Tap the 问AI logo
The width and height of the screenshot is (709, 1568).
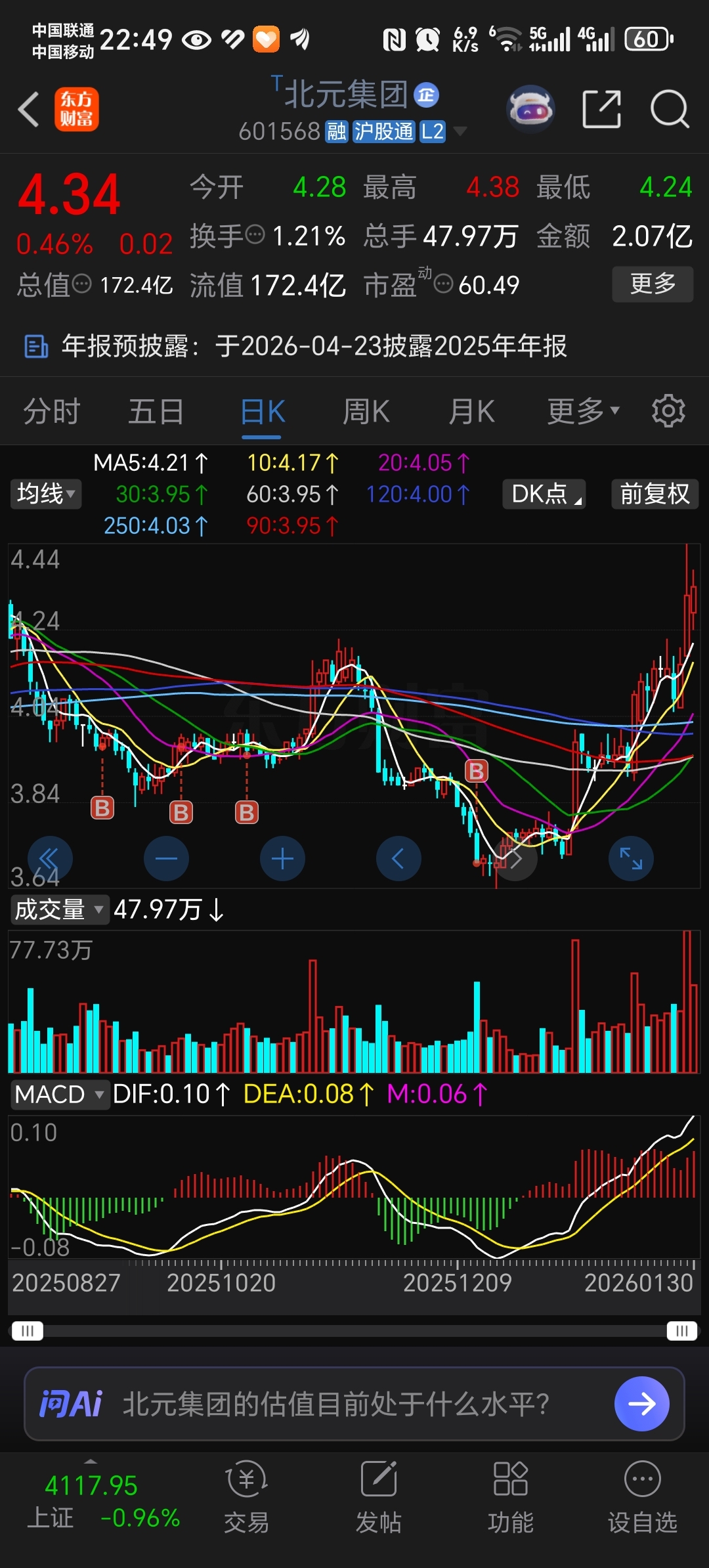71,1404
